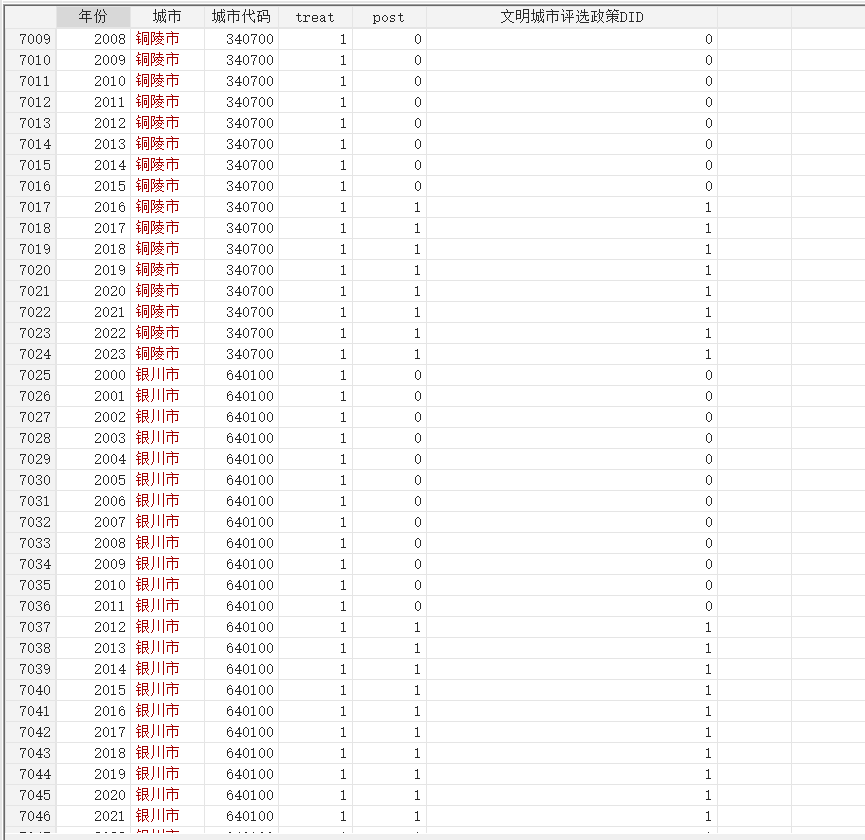Click 铜陵市 cell in row 7010

pos(167,60)
